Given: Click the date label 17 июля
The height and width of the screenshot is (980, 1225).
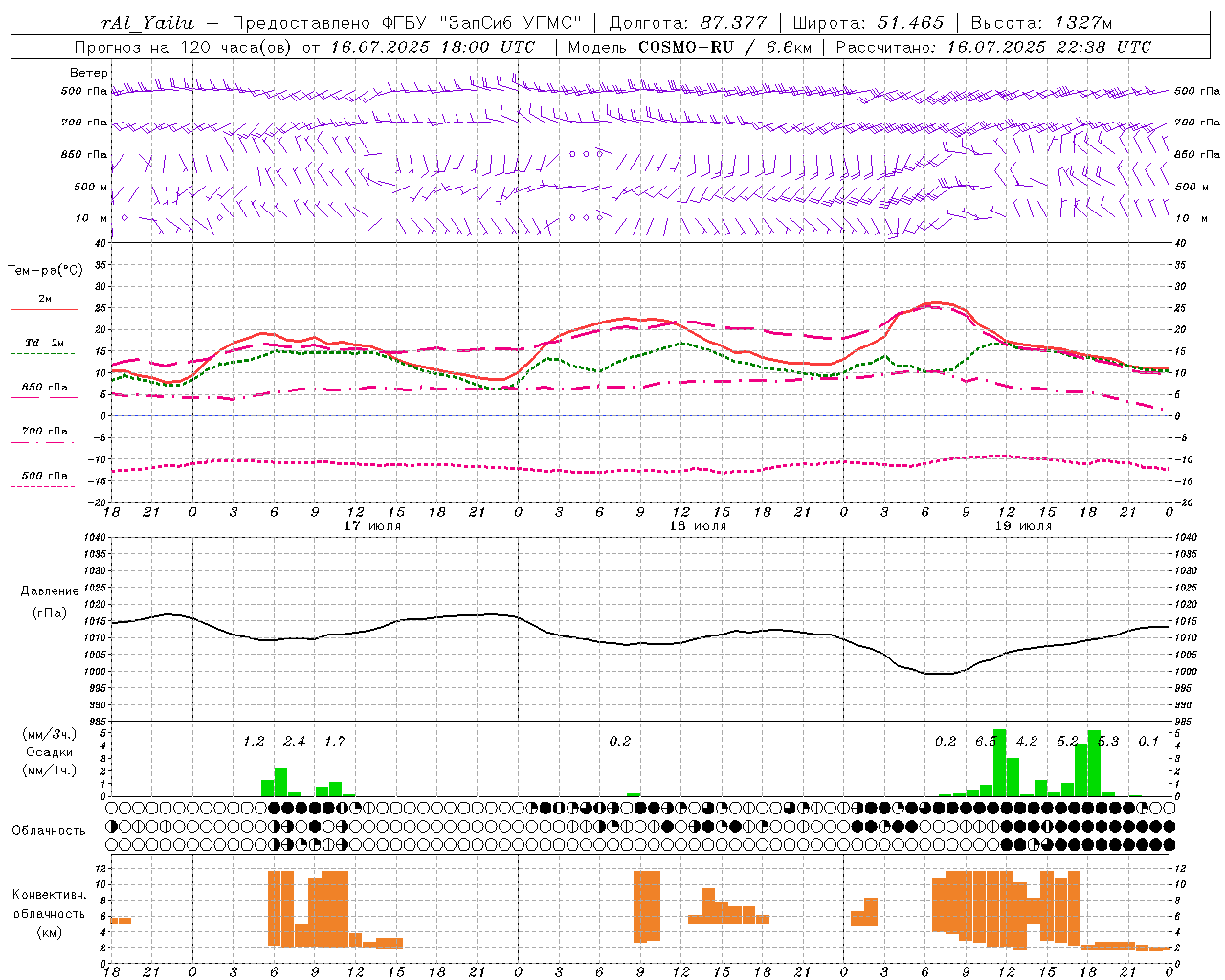Looking at the screenshot, I should [x=372, y=526].
